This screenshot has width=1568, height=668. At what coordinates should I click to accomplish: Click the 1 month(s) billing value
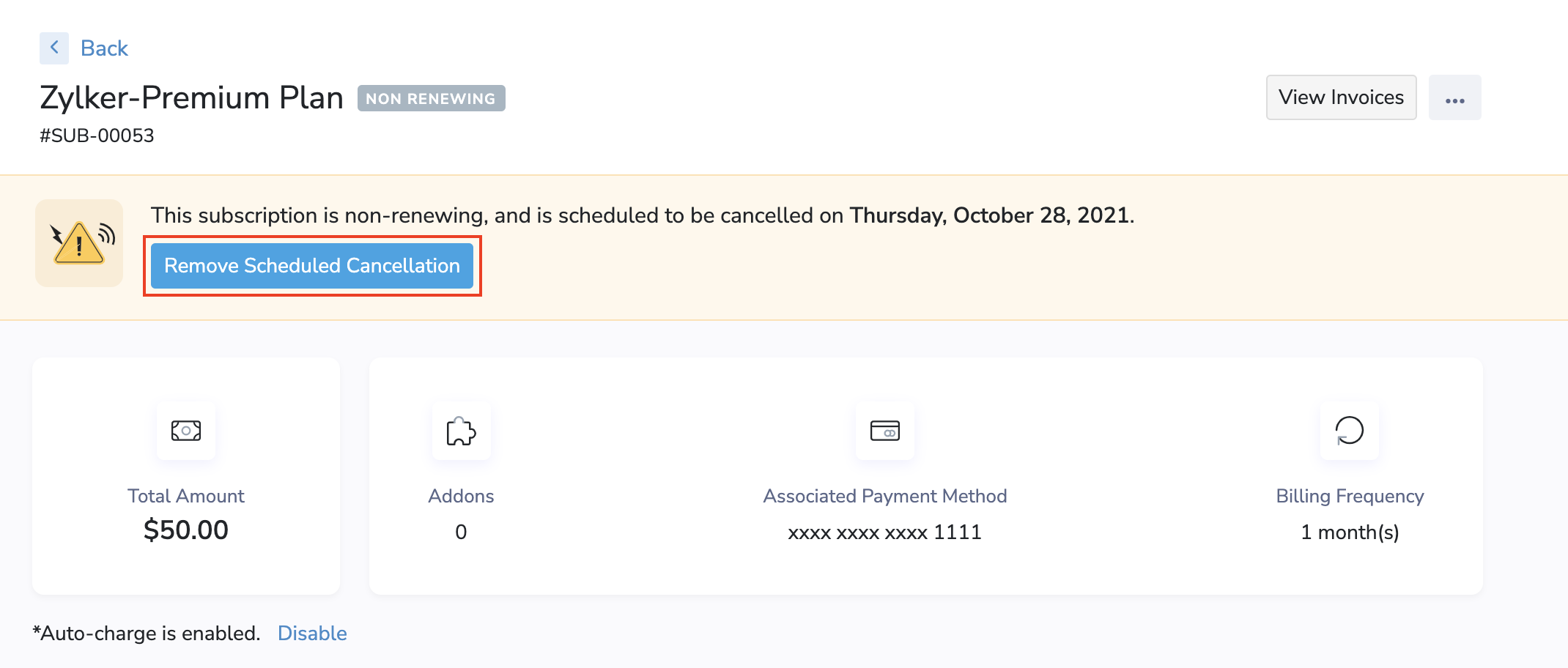pyautogui.click(x=1350, y=532)
